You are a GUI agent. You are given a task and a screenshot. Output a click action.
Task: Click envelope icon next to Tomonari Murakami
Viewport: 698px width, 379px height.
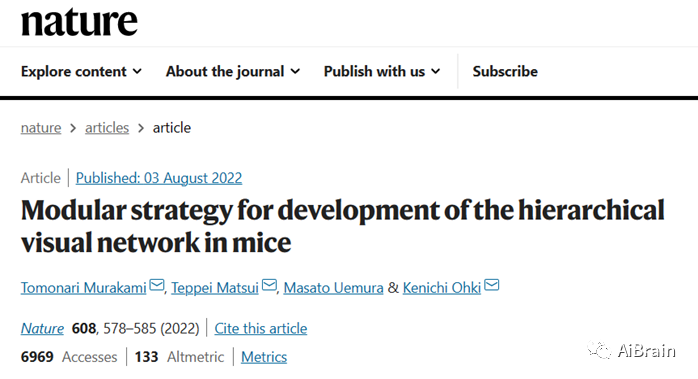coord(156,285)
